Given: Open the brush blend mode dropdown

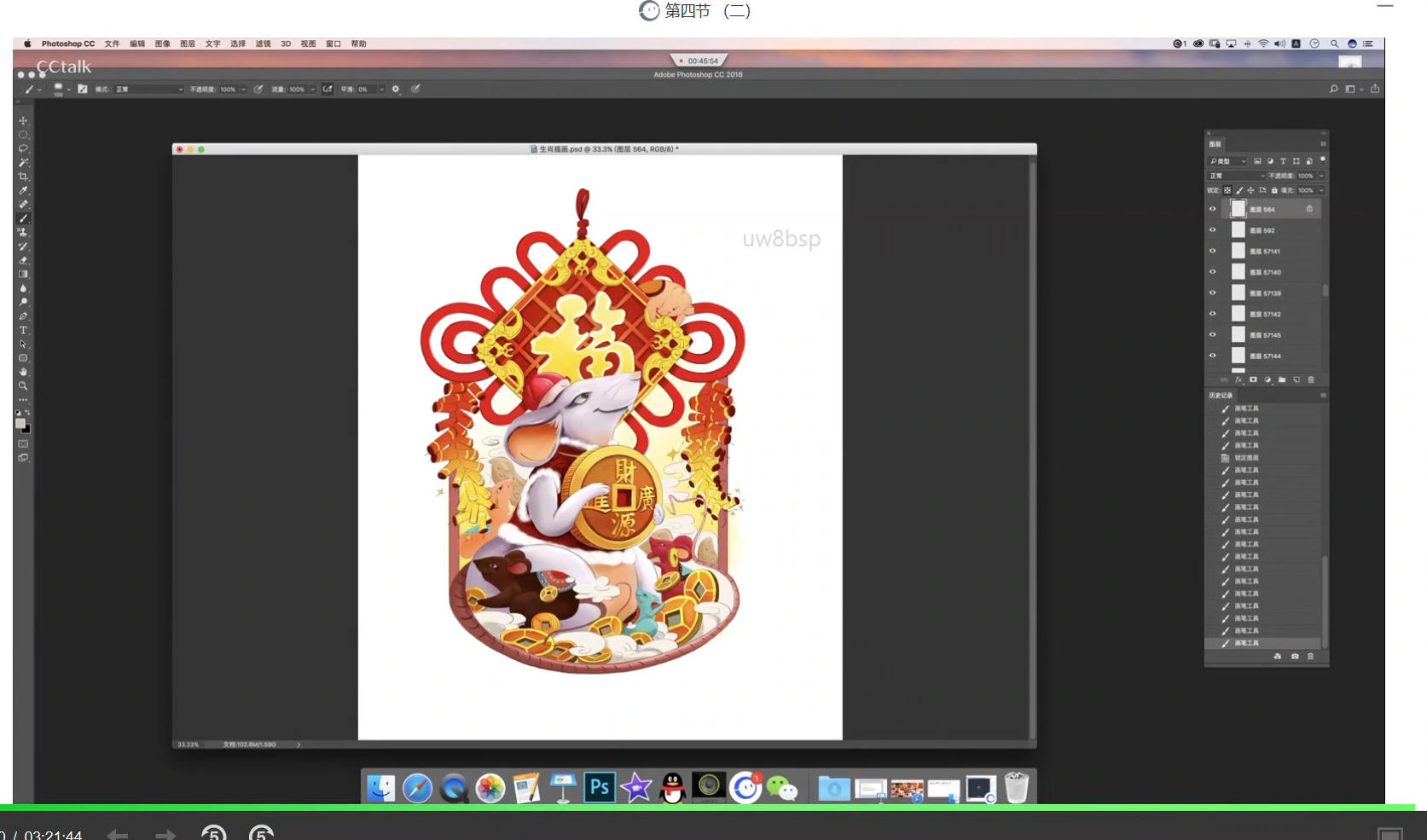Looking at the screenshot, I should point(149,90).
